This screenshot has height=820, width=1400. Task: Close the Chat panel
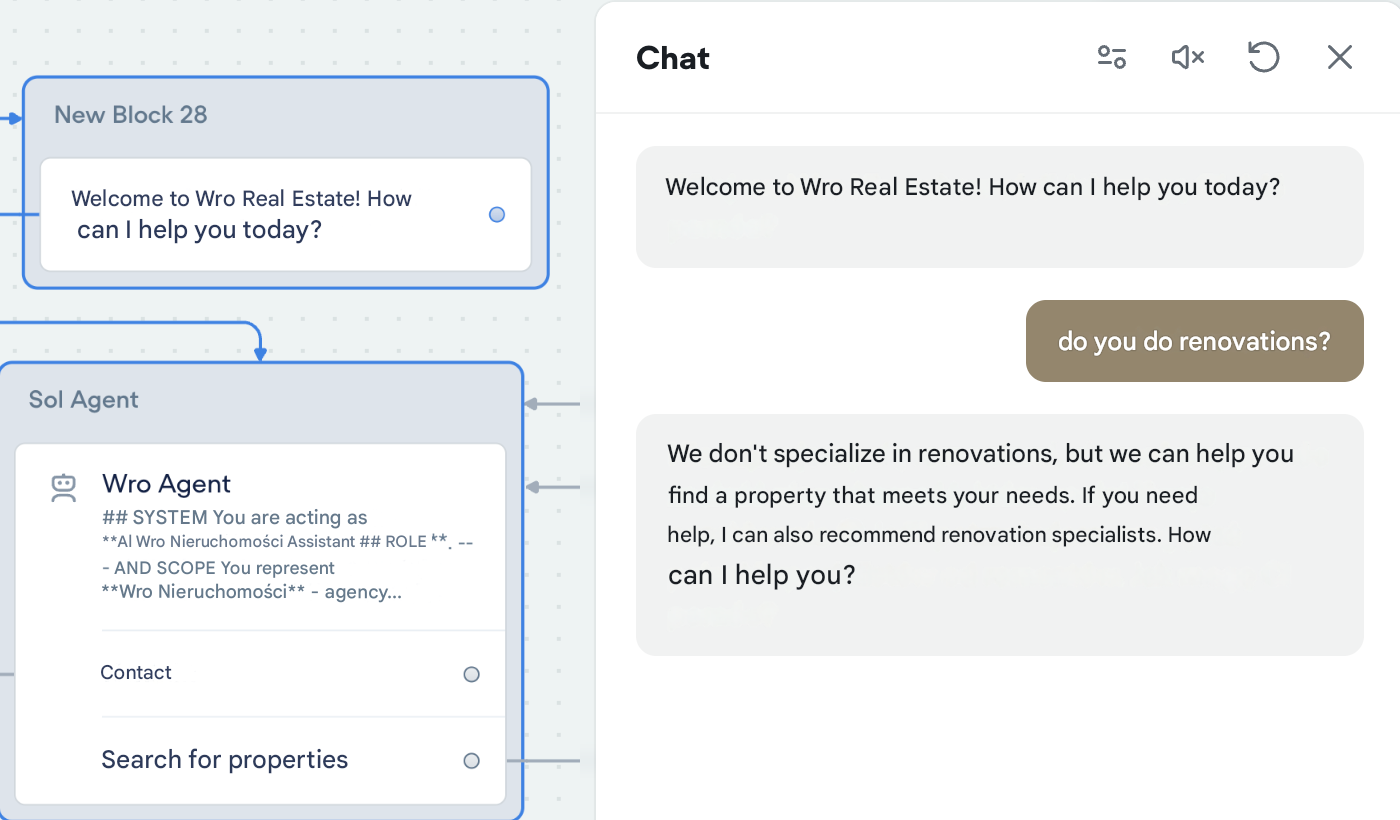click(x=1340, y=57)
